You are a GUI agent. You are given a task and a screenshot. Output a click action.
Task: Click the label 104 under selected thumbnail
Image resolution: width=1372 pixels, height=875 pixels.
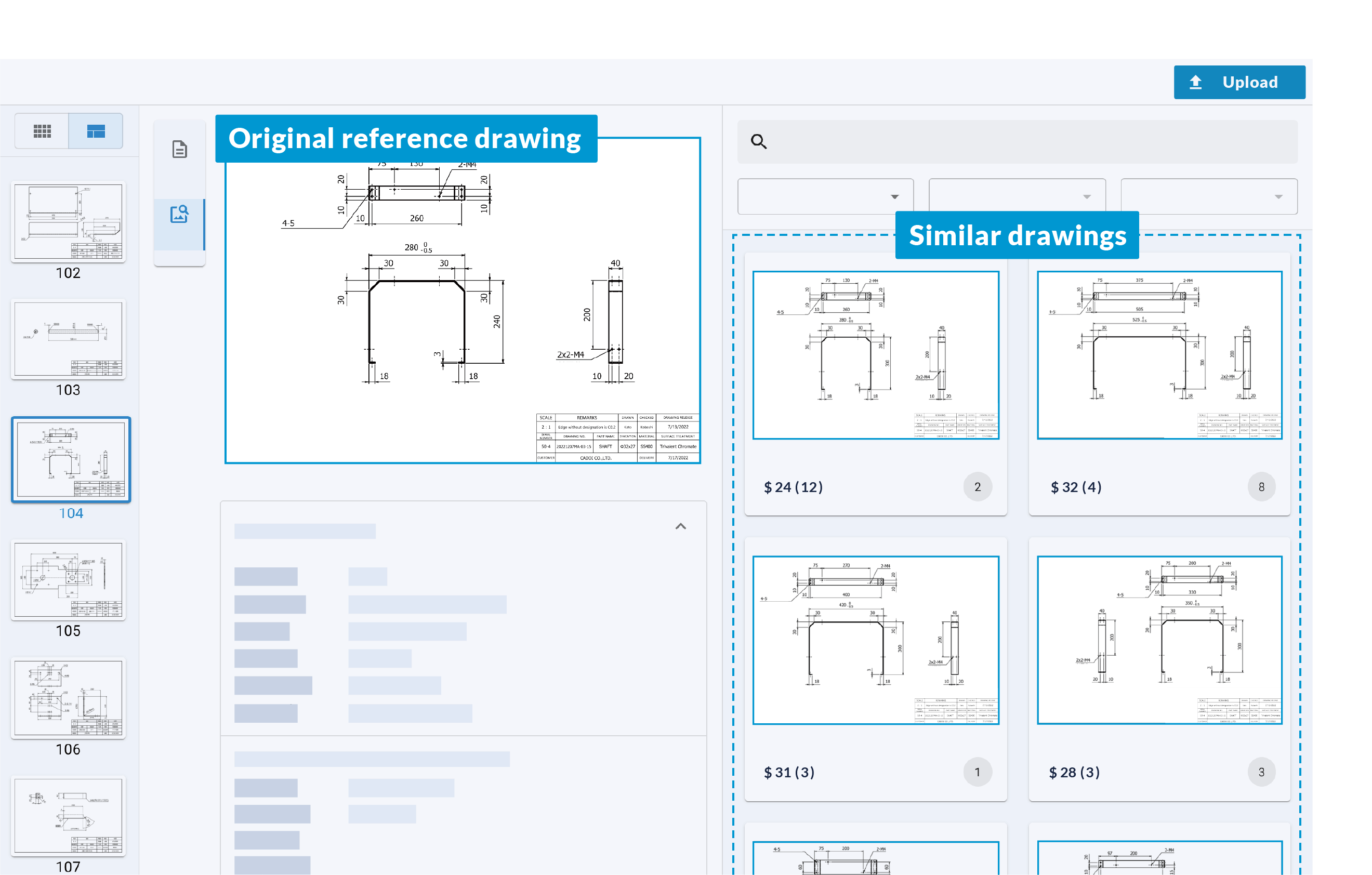click(71, 514)
